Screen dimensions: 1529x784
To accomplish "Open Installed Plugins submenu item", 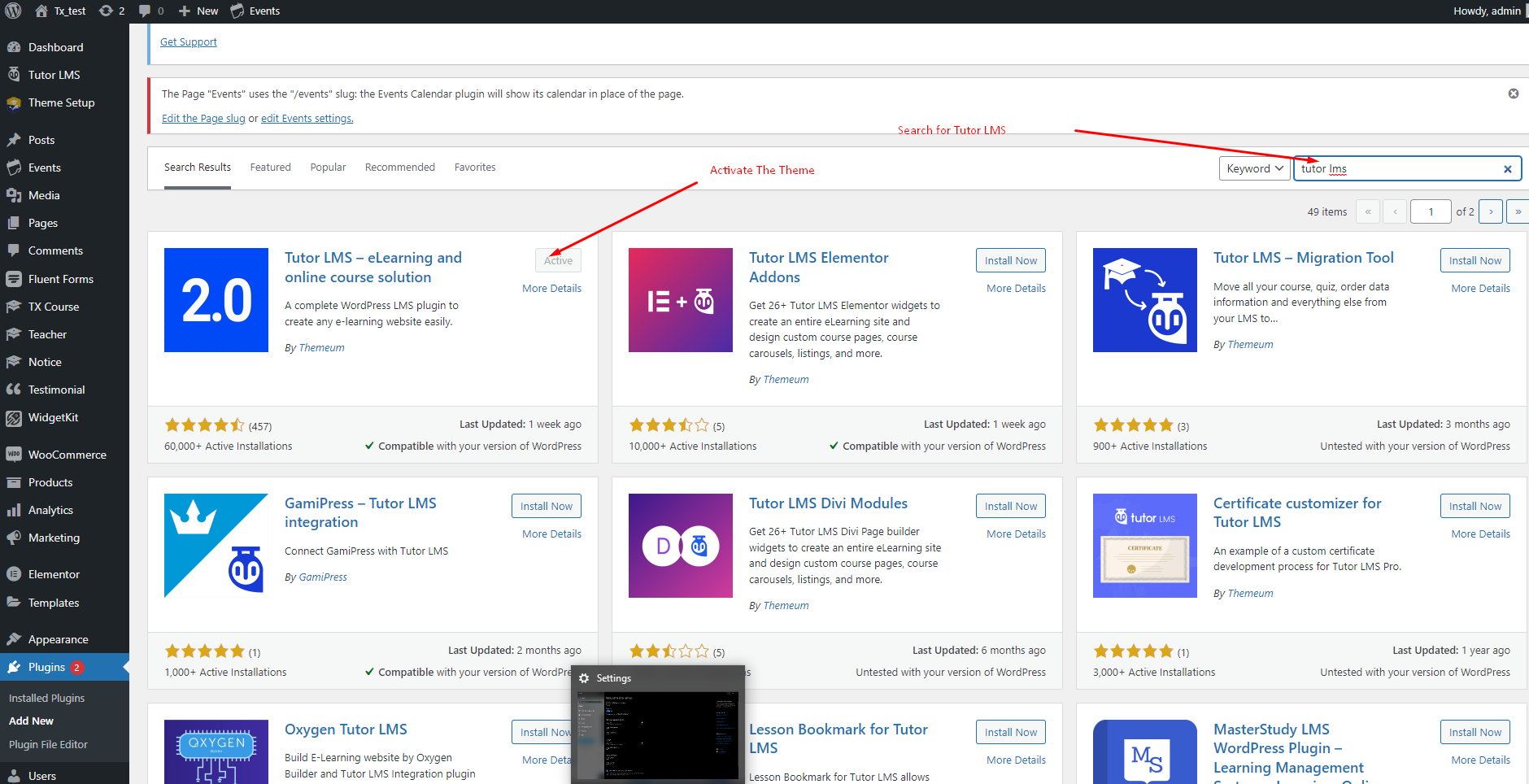I will pos(46,698).
